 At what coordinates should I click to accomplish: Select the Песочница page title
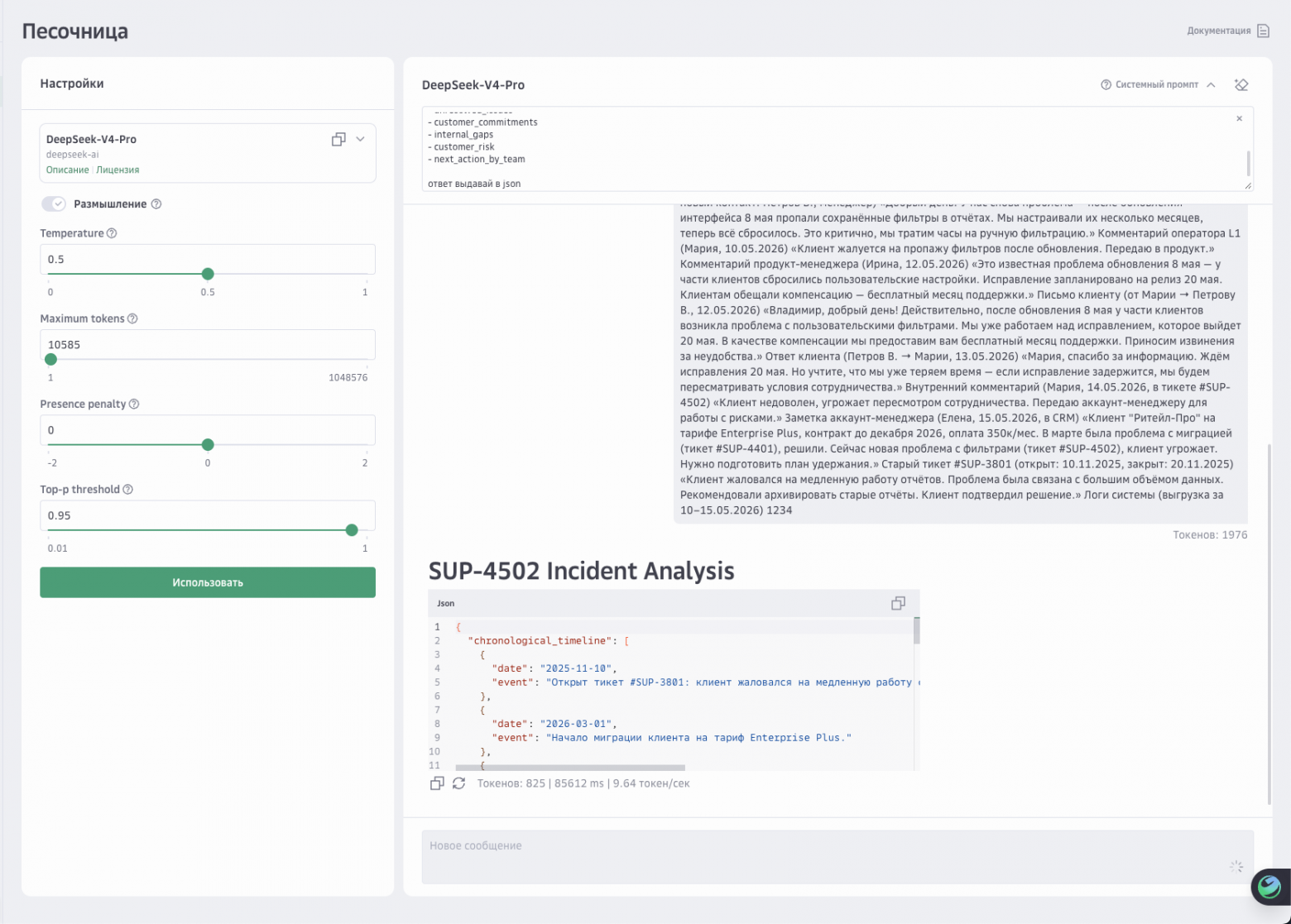[x=75, y=31]
